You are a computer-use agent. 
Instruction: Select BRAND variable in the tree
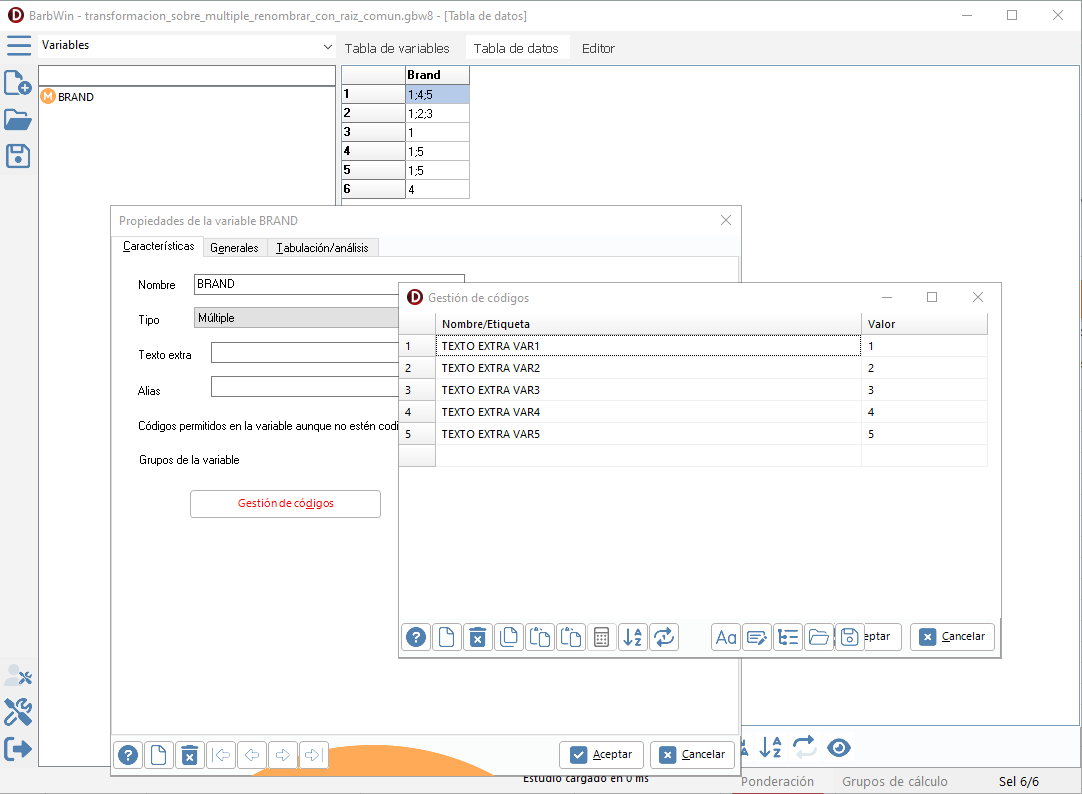pos(76,97)
